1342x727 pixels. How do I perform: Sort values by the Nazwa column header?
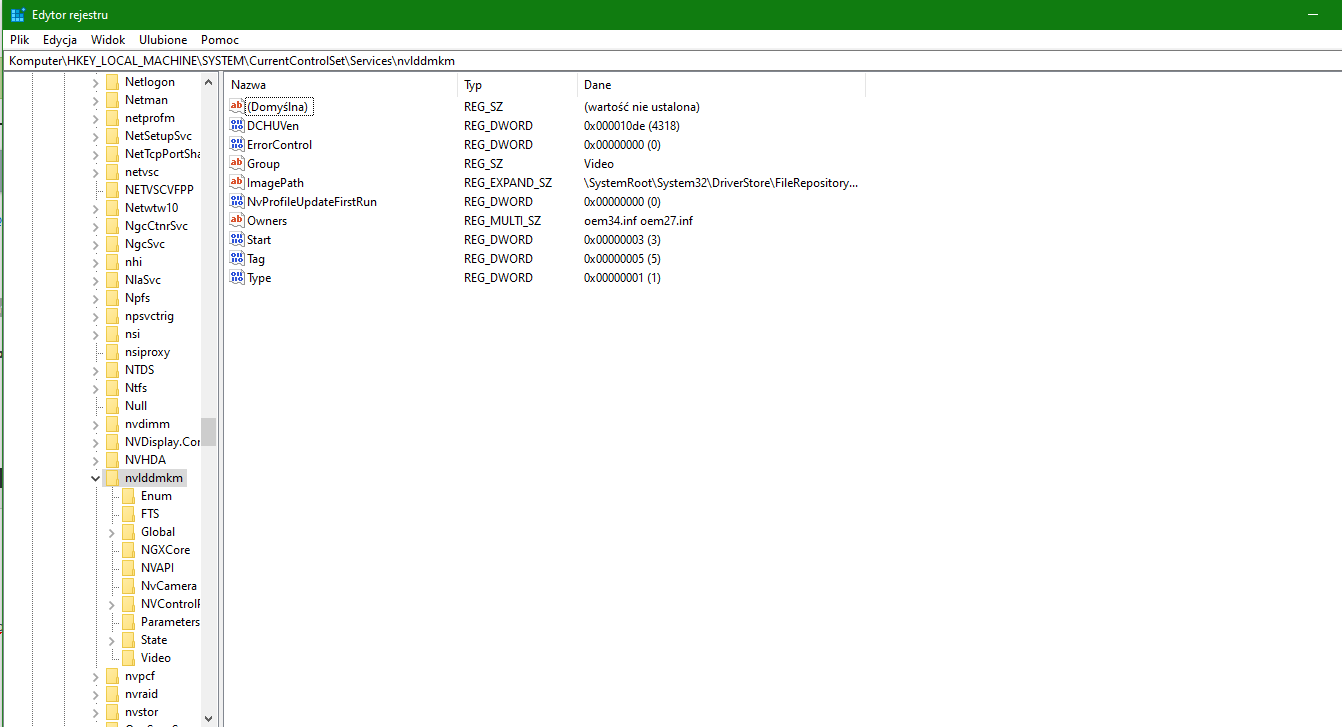(341, 85)
